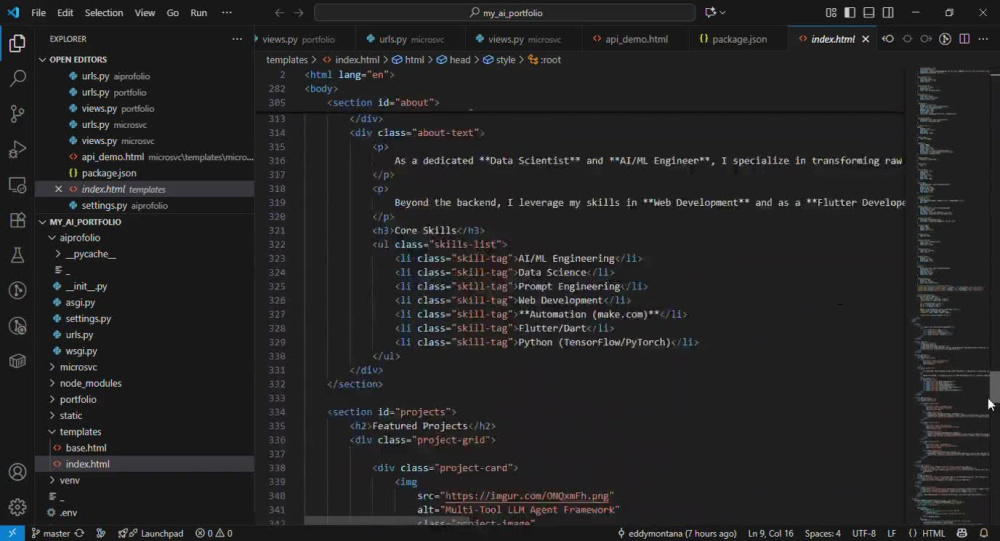Click the master branch in status bar

[50, 533]
